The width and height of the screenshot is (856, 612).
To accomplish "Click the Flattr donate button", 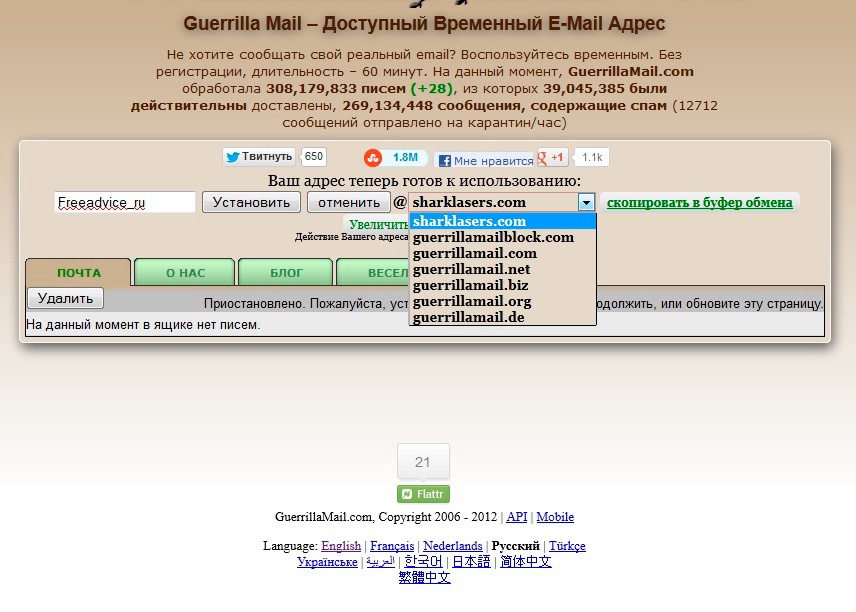I will [423, 494].
